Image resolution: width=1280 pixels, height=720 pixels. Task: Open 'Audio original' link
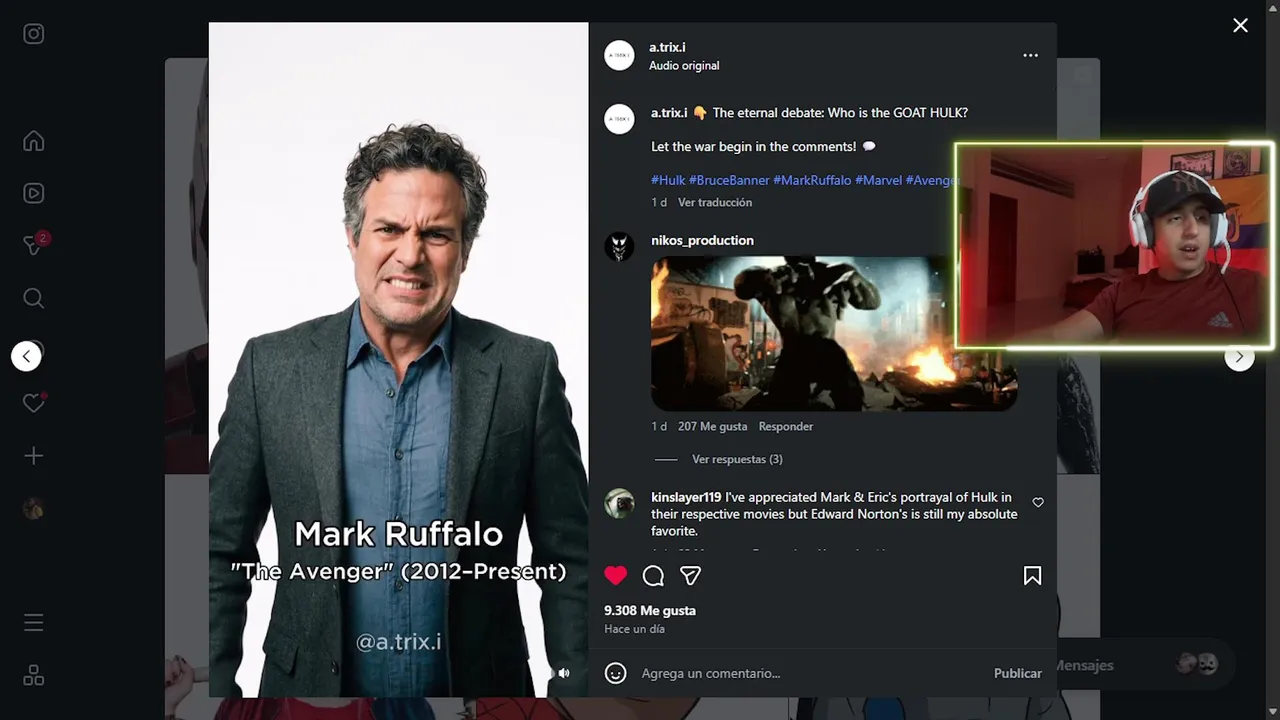coord(684,66)
